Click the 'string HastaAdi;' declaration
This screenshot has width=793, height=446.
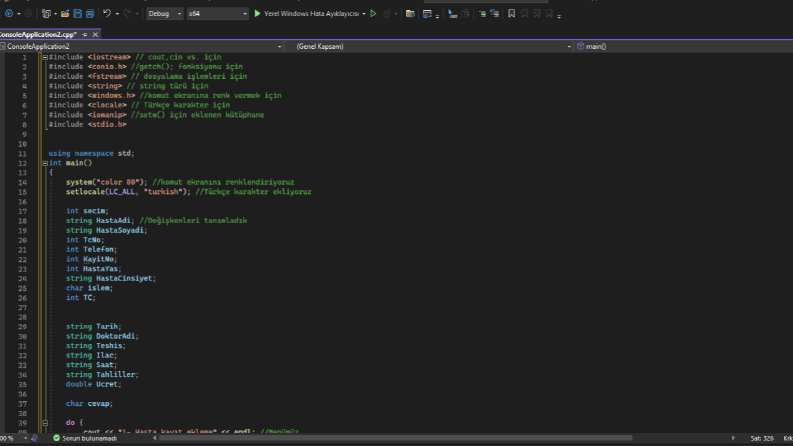[x=100, y=220]
